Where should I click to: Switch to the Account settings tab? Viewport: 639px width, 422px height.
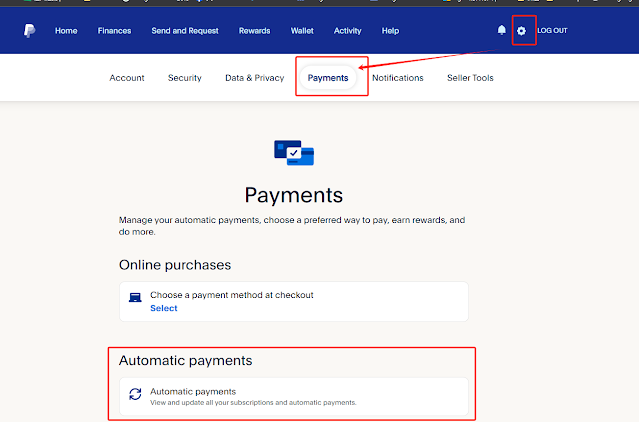click(x=127, y=78)
